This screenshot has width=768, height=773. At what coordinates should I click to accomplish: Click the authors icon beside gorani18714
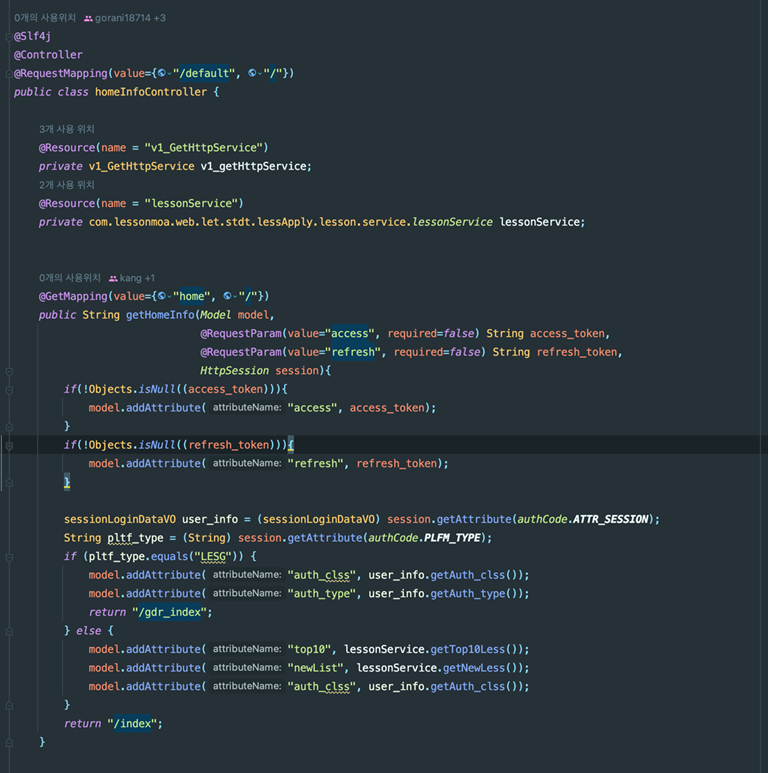pyautogui.click(x=88, y=18)
